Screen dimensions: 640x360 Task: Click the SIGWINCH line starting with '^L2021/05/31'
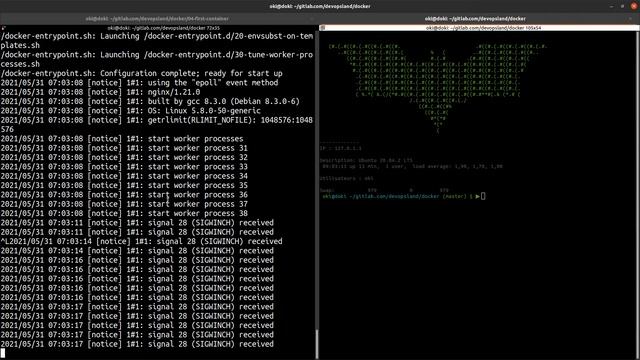point(141,242)
